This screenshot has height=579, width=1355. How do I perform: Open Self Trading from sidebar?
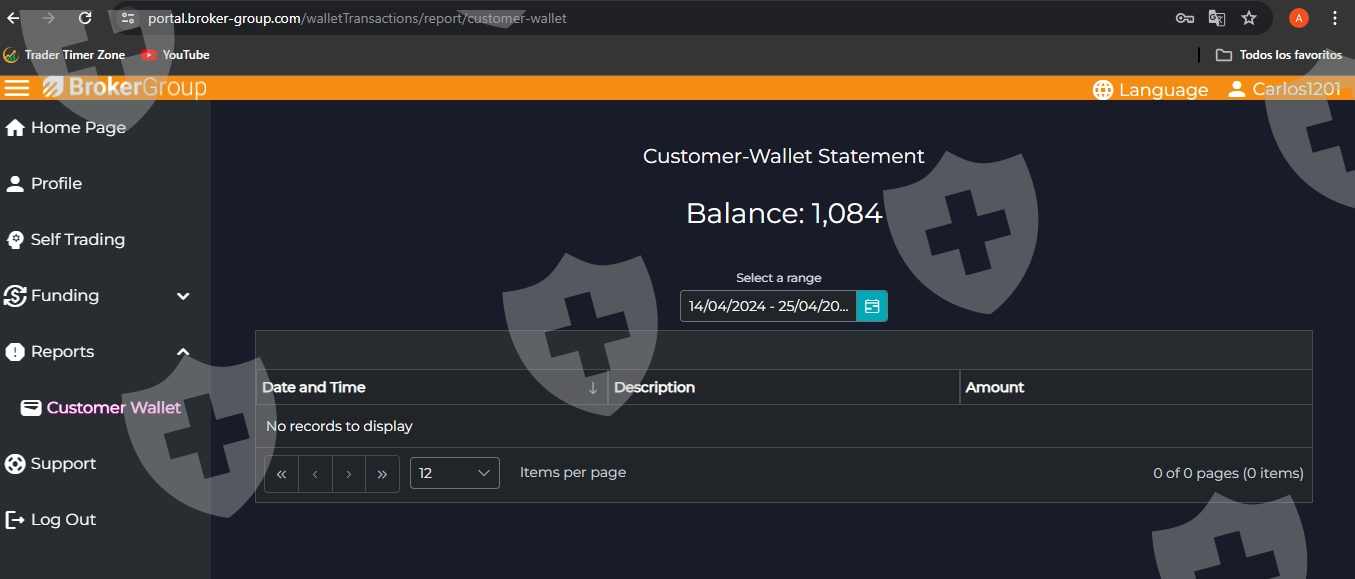(x=65, y=239)
